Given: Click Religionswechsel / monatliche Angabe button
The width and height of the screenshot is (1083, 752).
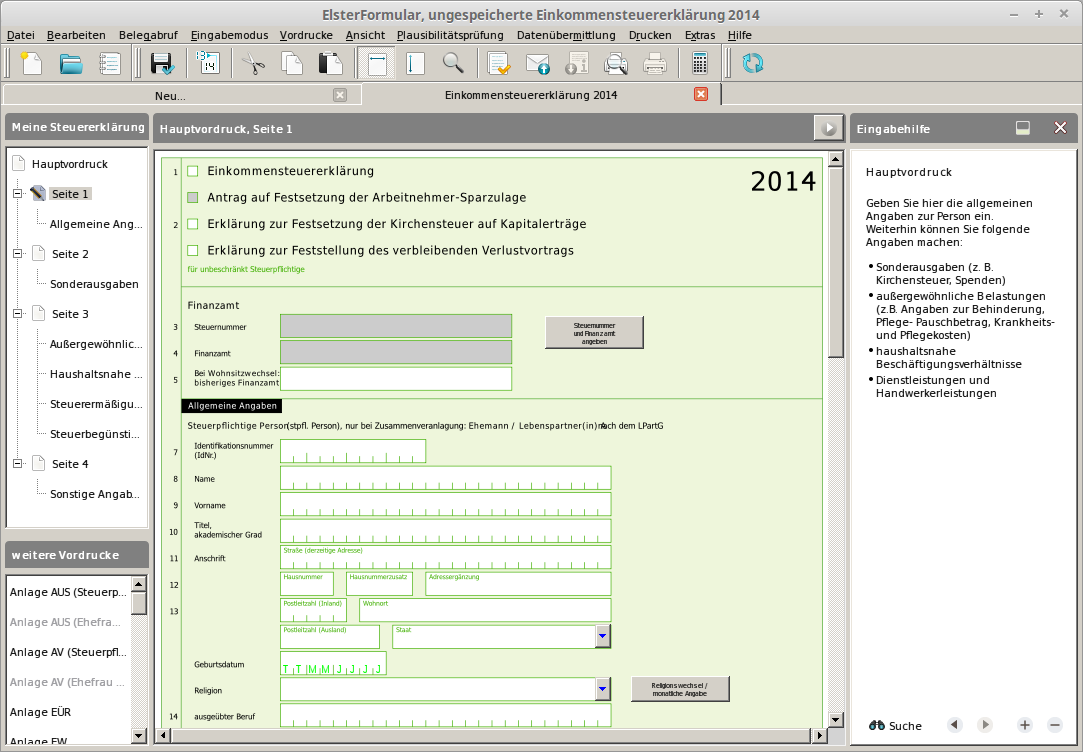Looking at the screenshot, I should point(680,688).
